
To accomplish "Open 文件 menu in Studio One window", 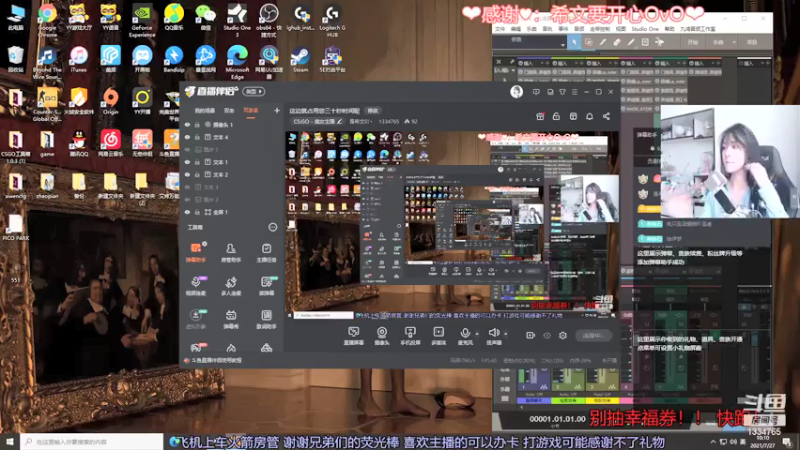I will tap(500, 29).
